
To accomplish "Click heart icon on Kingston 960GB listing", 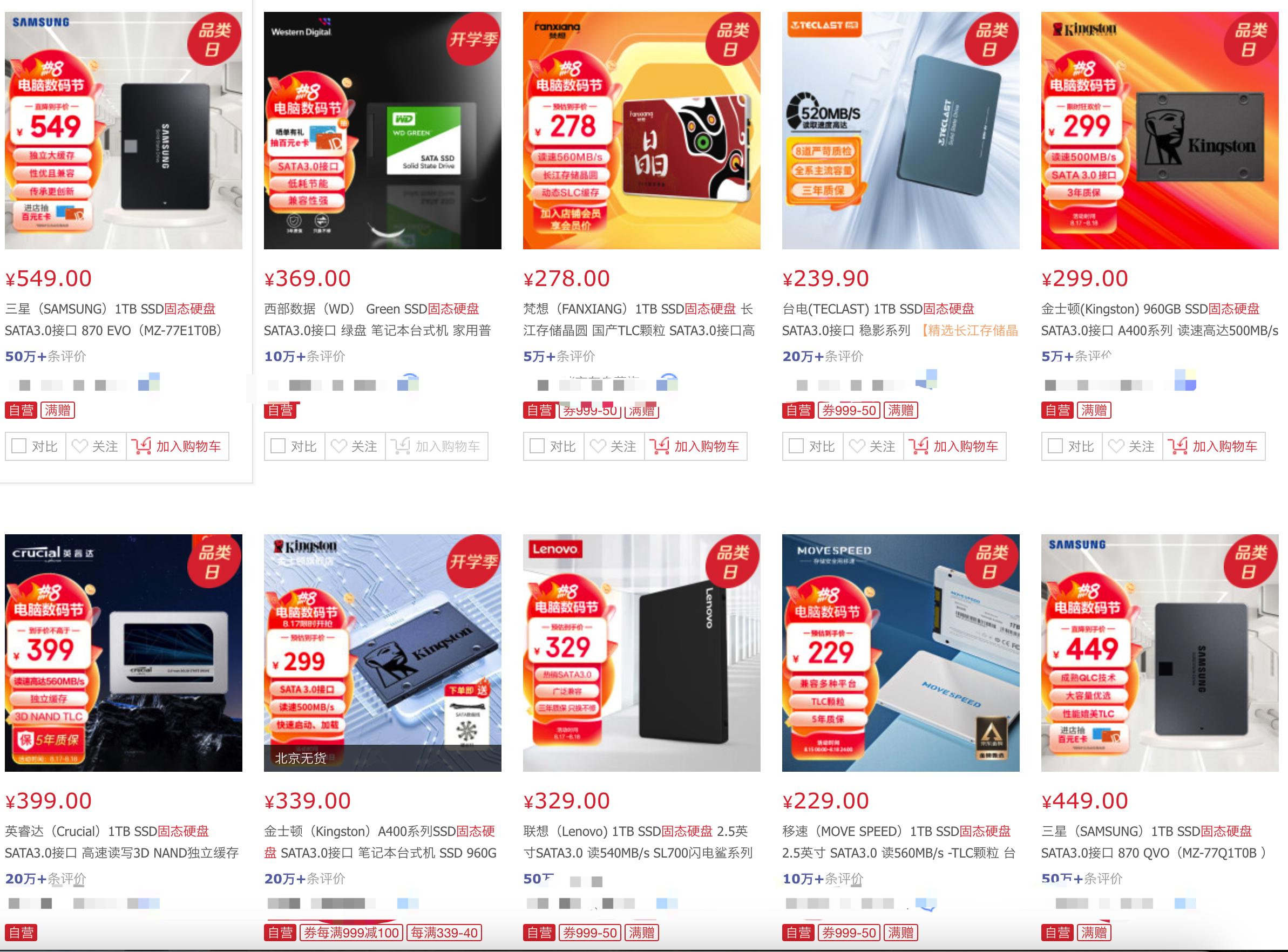I will click(x=1116, y=446).
